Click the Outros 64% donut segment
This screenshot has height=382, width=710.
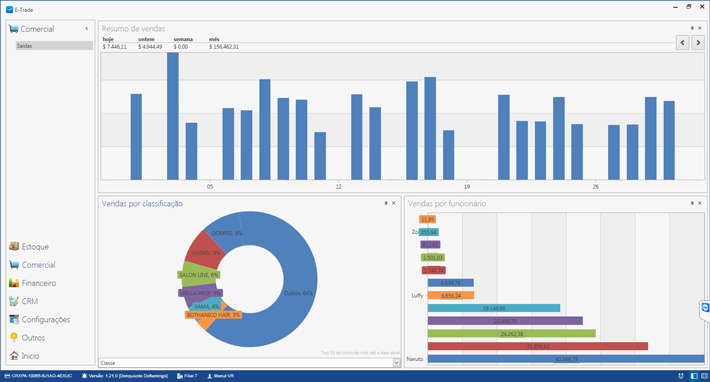[x=299, y=293]
